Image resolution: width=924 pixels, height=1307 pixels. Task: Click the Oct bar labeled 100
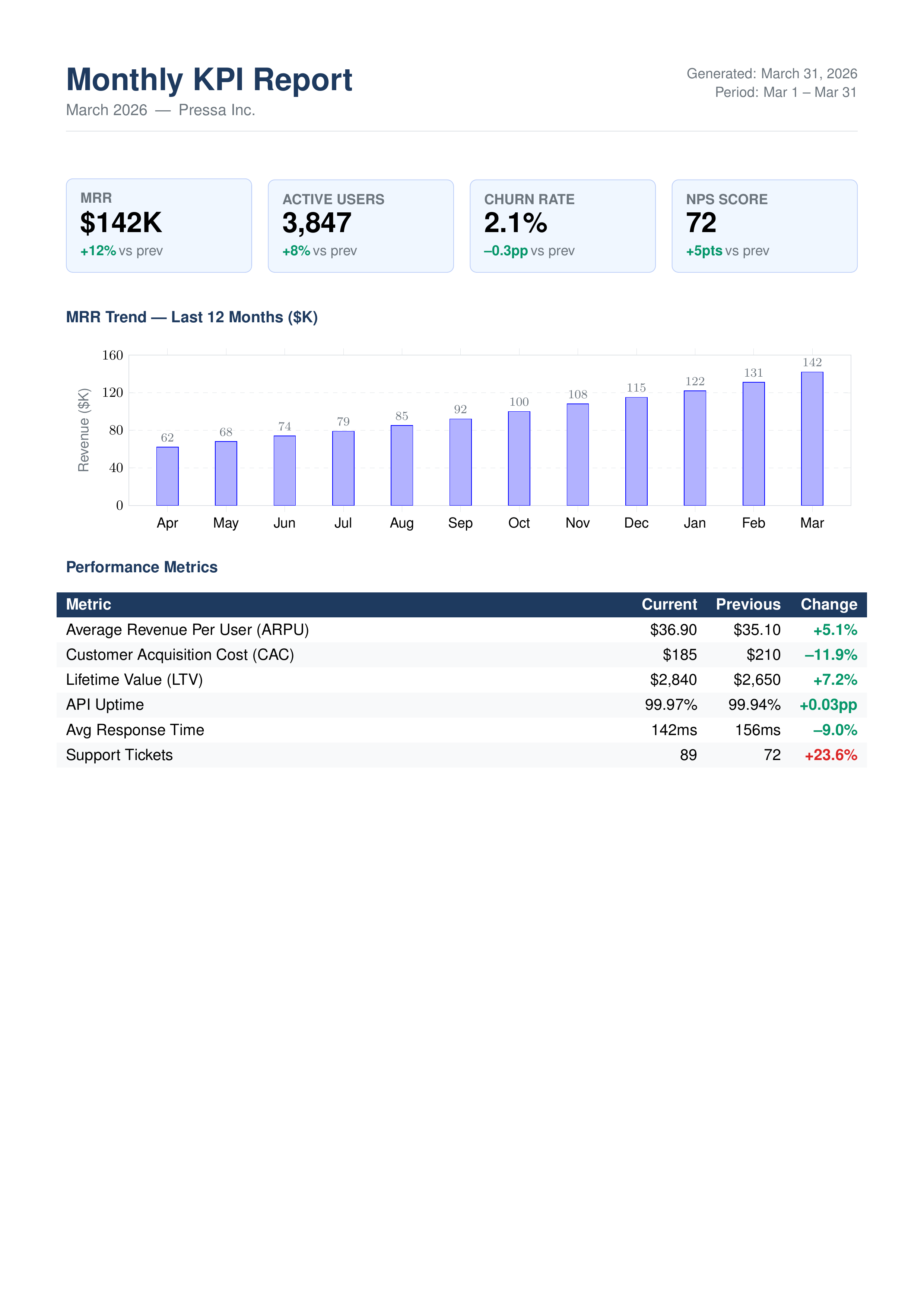(x=519, y=458)
